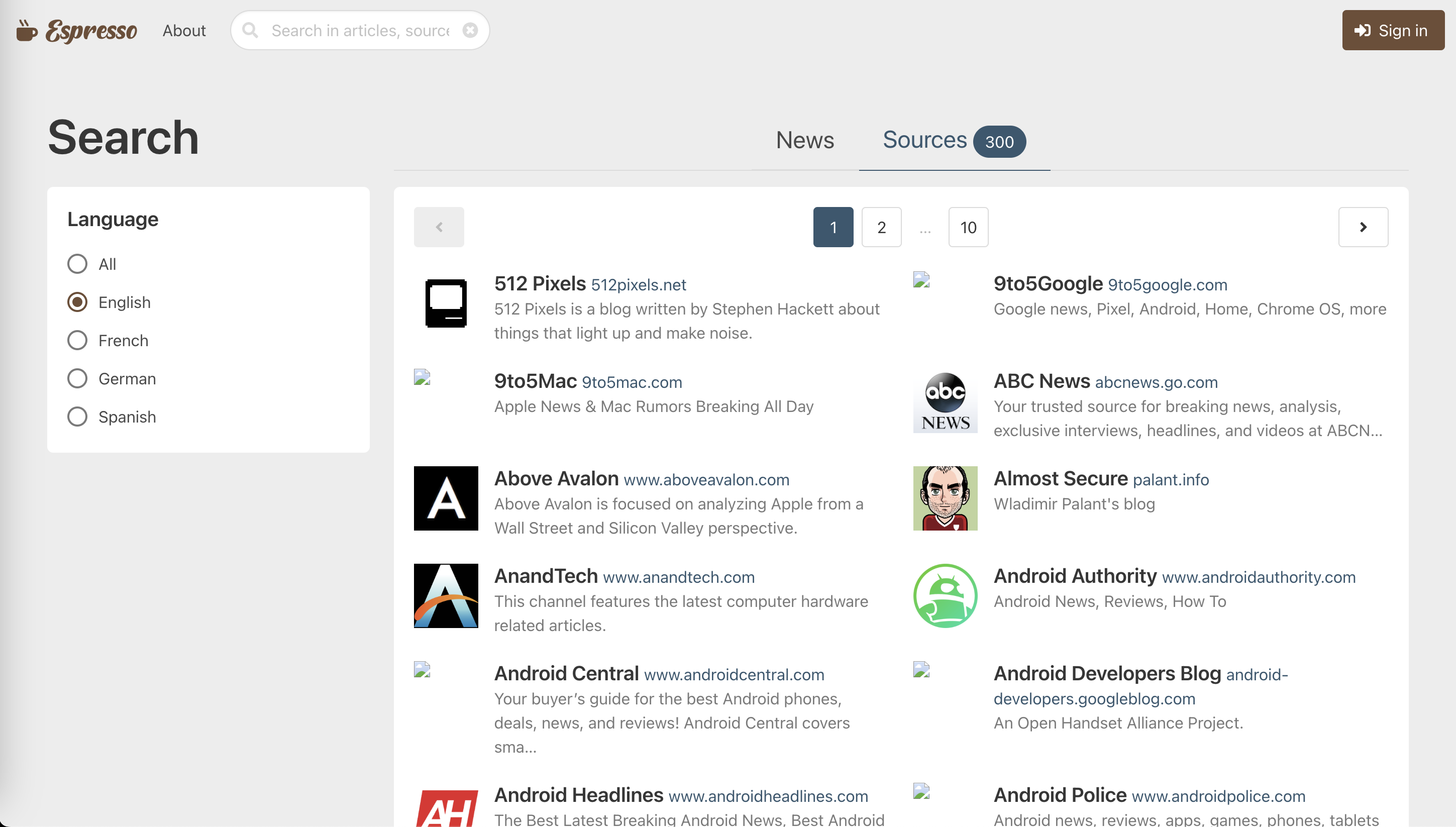The image size is (1456, 827).
Task: Click the search magnifier icon
Action: (x=250, y=30)
